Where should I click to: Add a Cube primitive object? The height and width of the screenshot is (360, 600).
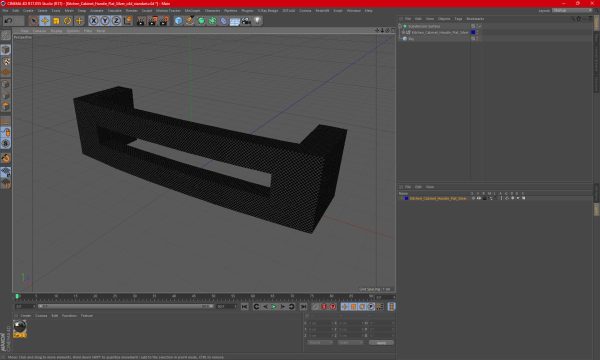[x=178, y=21]
